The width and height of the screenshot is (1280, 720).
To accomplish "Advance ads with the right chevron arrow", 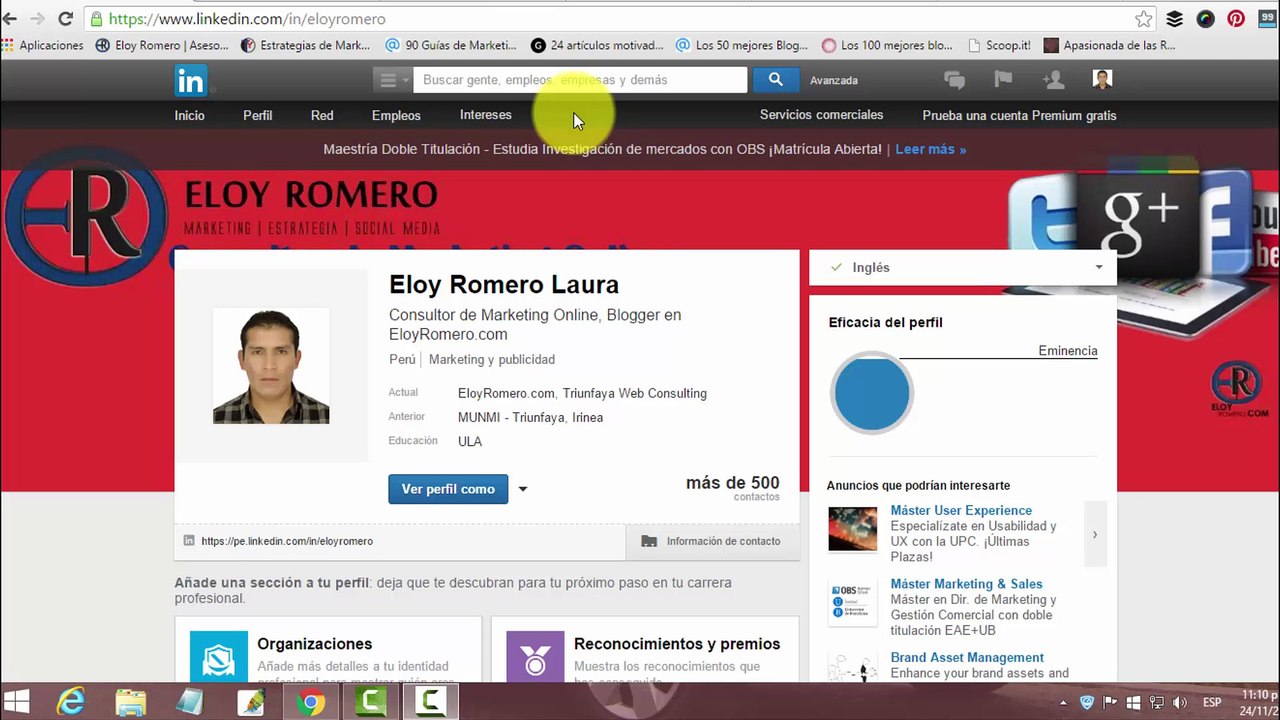I will tap(1095, 535).
